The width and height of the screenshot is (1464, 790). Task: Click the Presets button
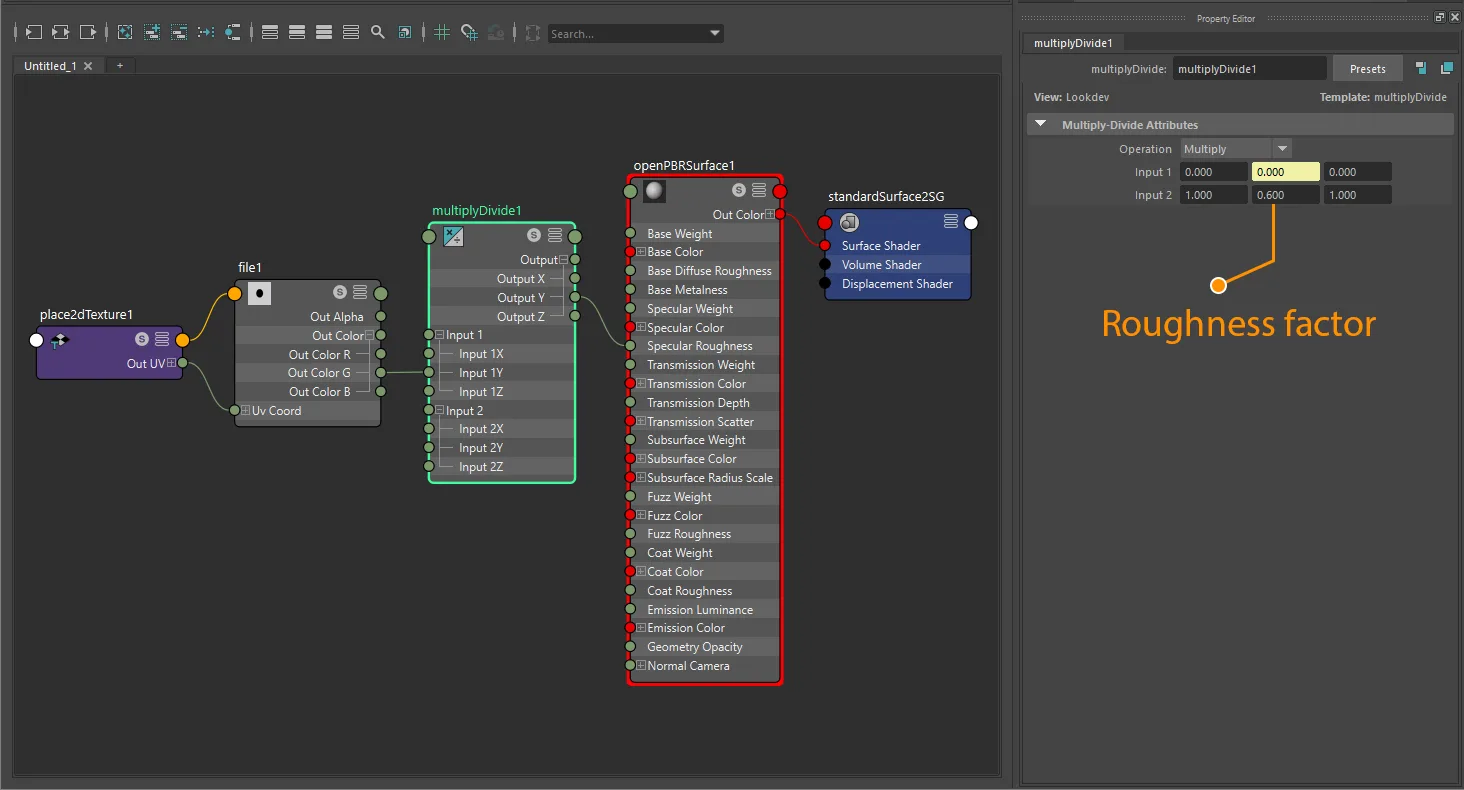1368,69
